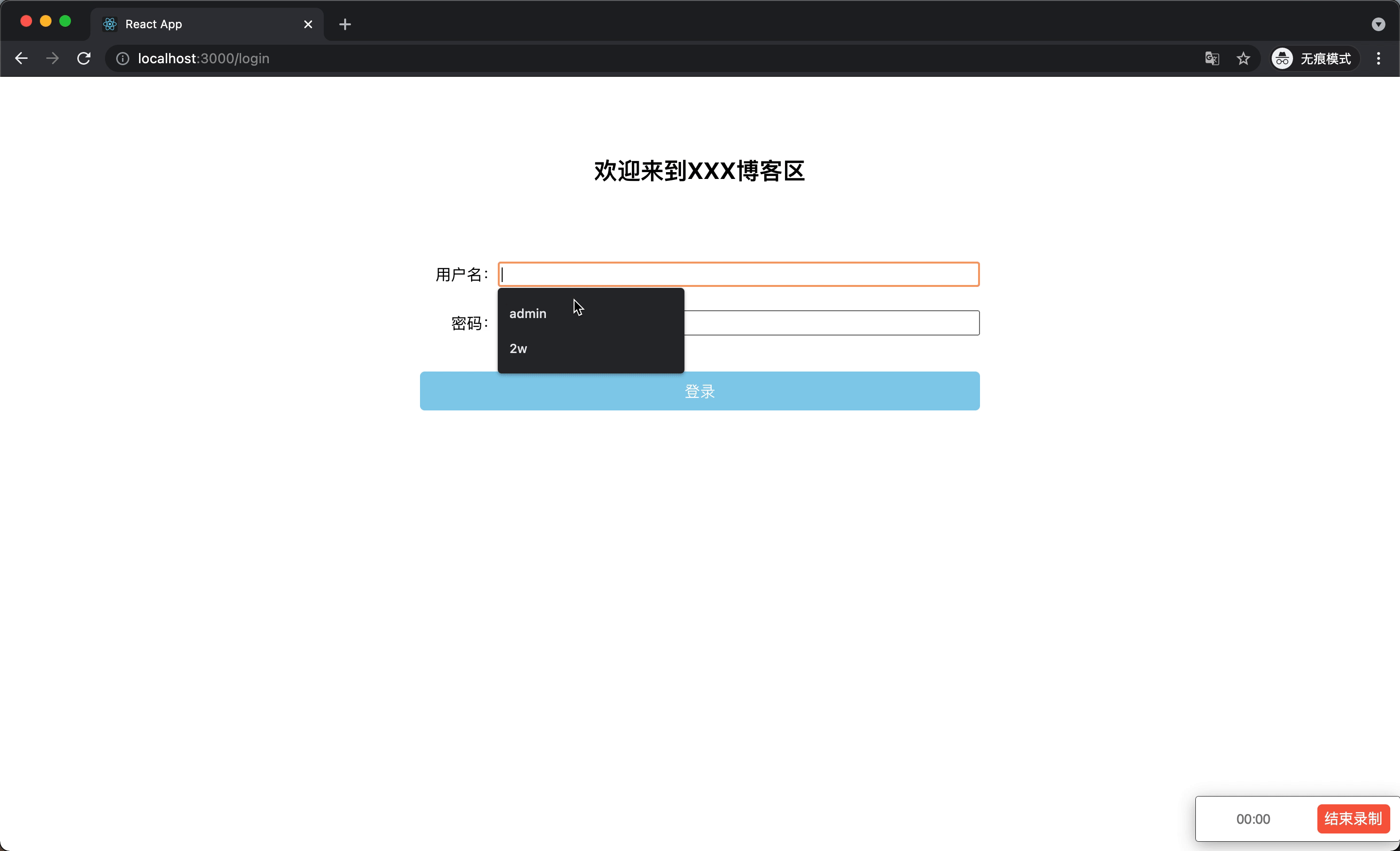Viewport: 1400px width, 851px height.
Task: Open the Google Translate page icon
Action: point(1212,58)
